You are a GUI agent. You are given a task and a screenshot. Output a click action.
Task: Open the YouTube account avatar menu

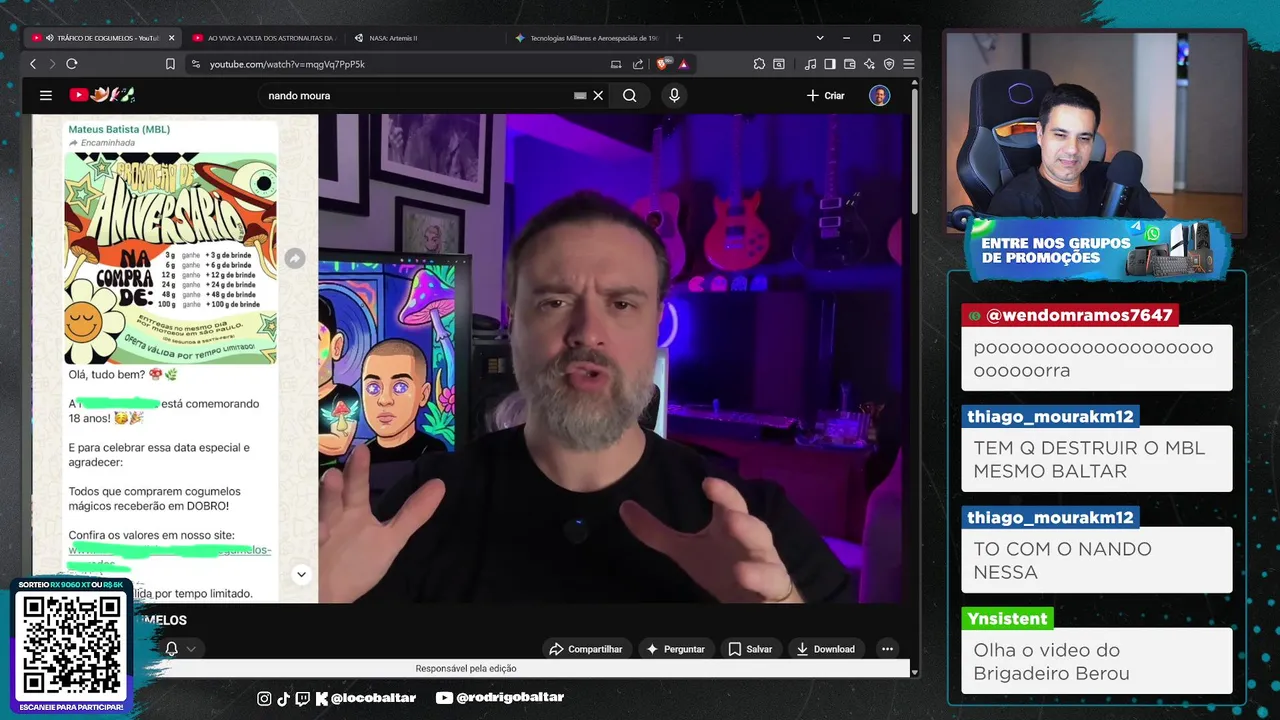(879, 95)
